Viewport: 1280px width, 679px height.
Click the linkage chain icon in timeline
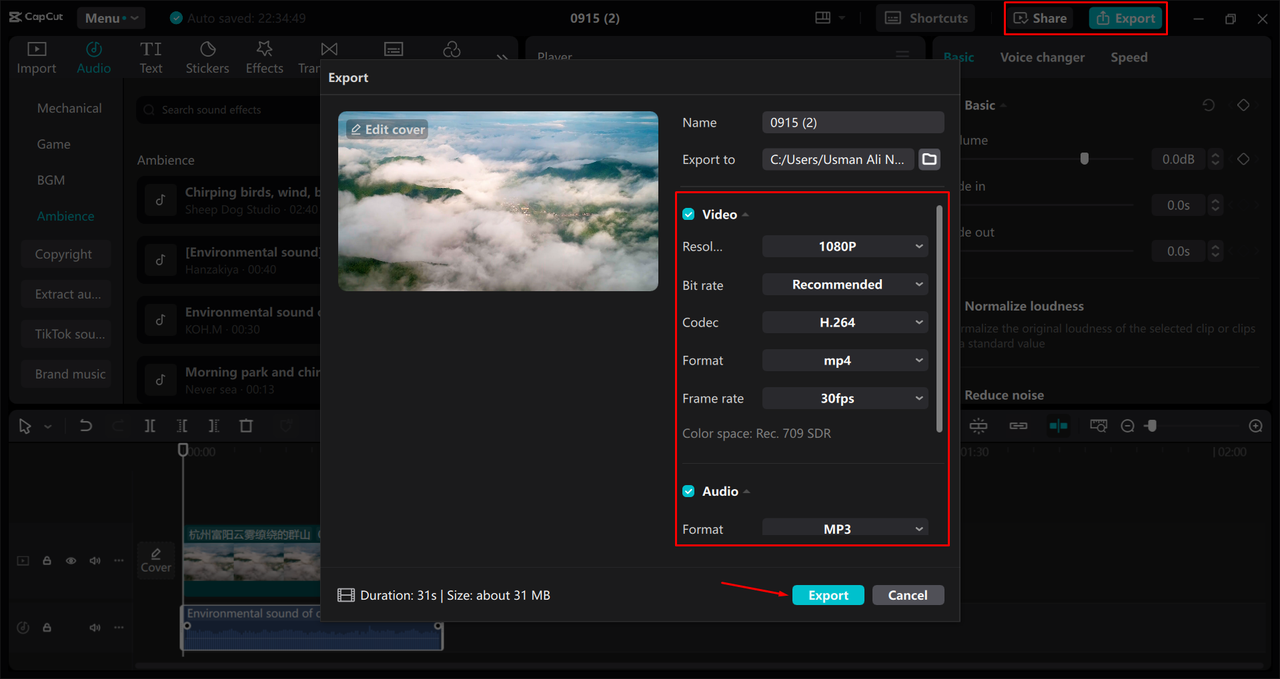click(1018, 426)
